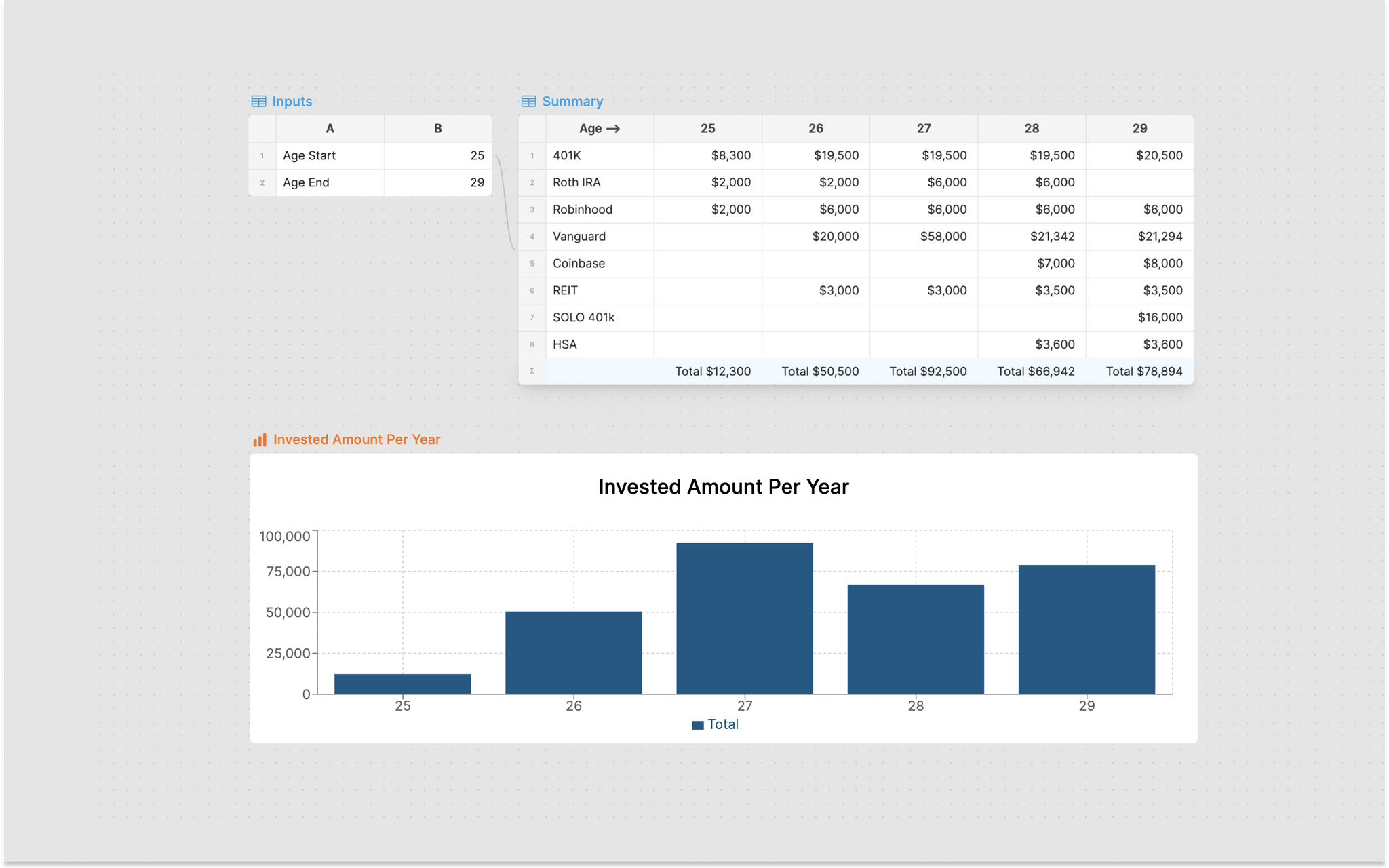Open the Inputs table title
The image size is (1389, 868).
tap(292, 102)
